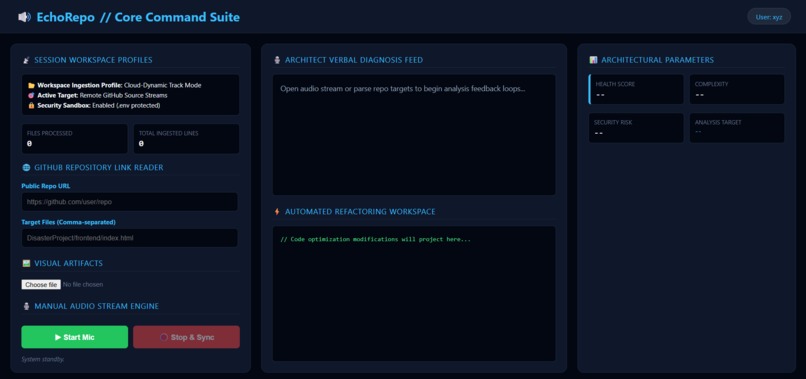This screenshot has width=806, height=379.
Task: Click the 'No file chosen' label
Action: [83, 284]
